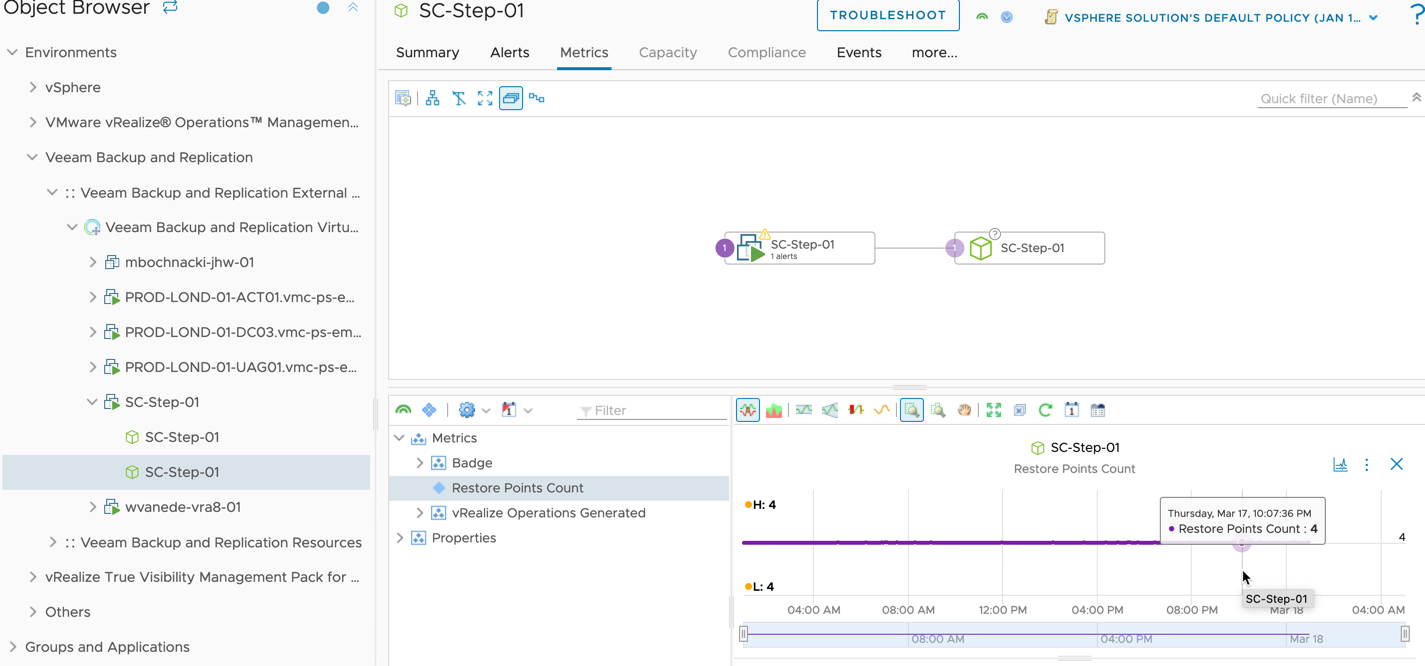1425x666 pixels.
Task: Close the Restore Points Count chart
Action: (1397, 464)
